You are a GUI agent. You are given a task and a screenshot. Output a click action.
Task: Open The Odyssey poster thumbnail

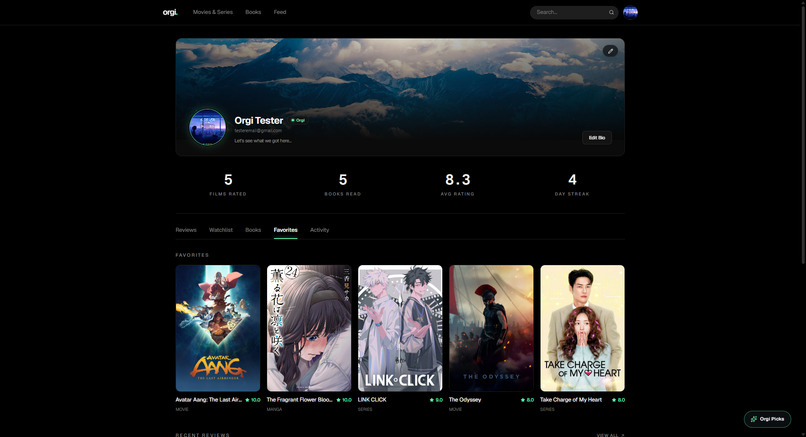click(x=491, y=328)
